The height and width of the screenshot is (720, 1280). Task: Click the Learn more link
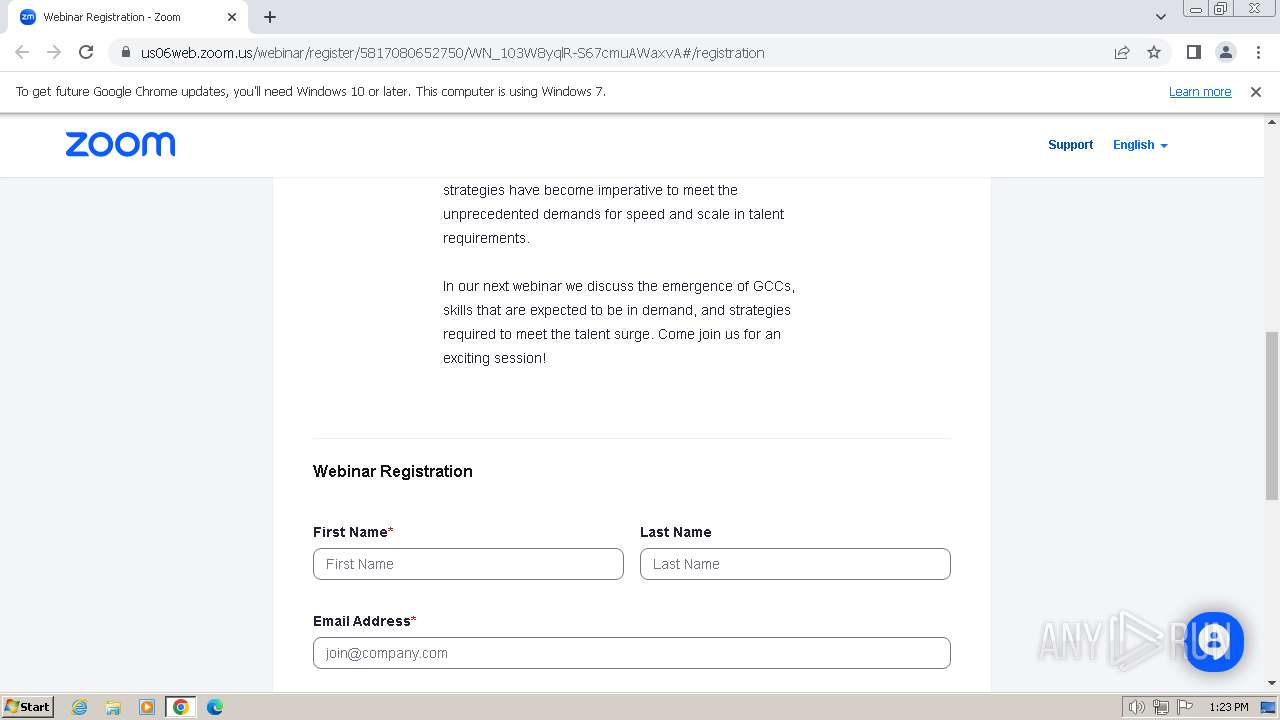pos(1200,91)
